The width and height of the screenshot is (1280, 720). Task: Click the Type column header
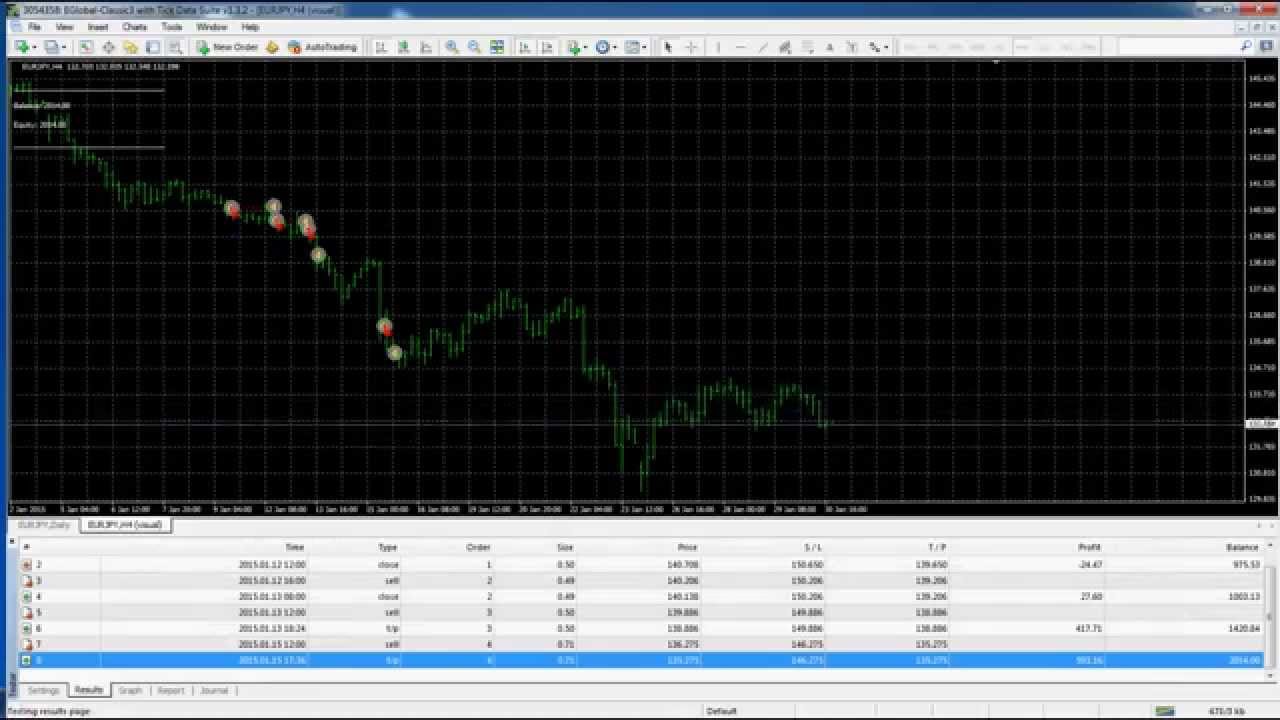pyautogui.click(x=388, y=547)
